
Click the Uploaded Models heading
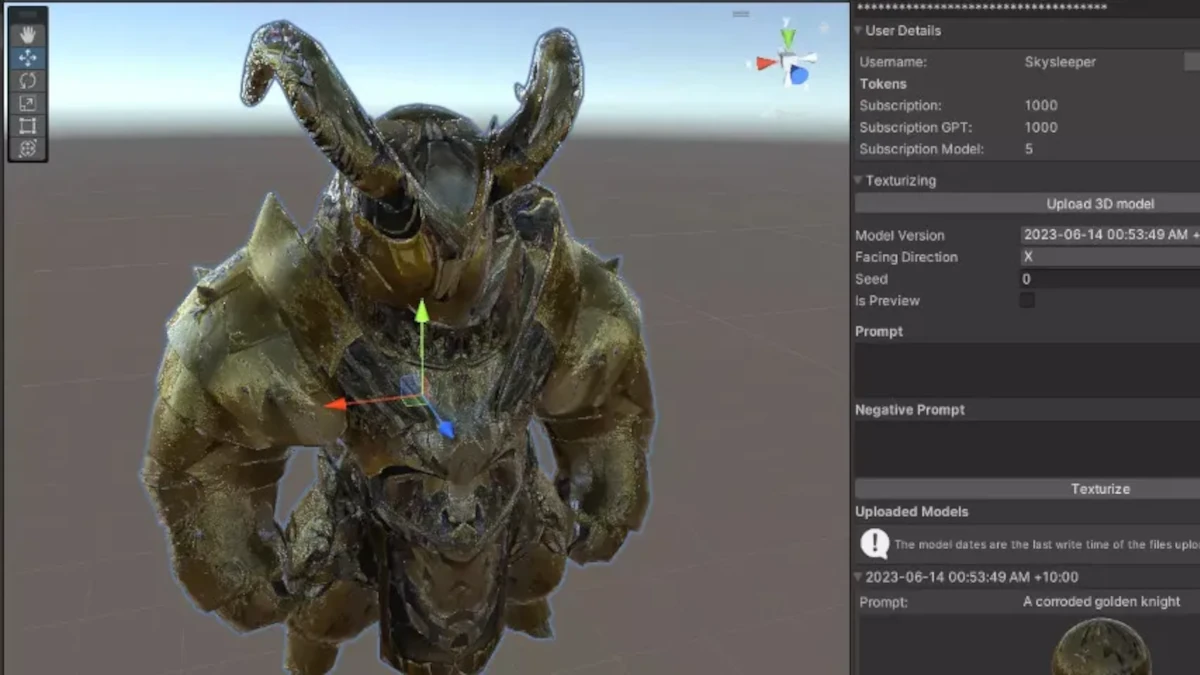[x=911, y=511]
